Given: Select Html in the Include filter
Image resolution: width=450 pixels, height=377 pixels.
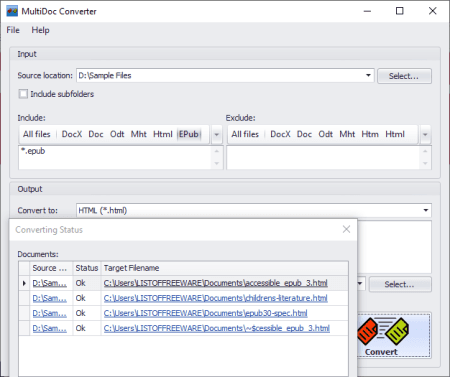Looking at the screenshot, I should click(163, 134).
